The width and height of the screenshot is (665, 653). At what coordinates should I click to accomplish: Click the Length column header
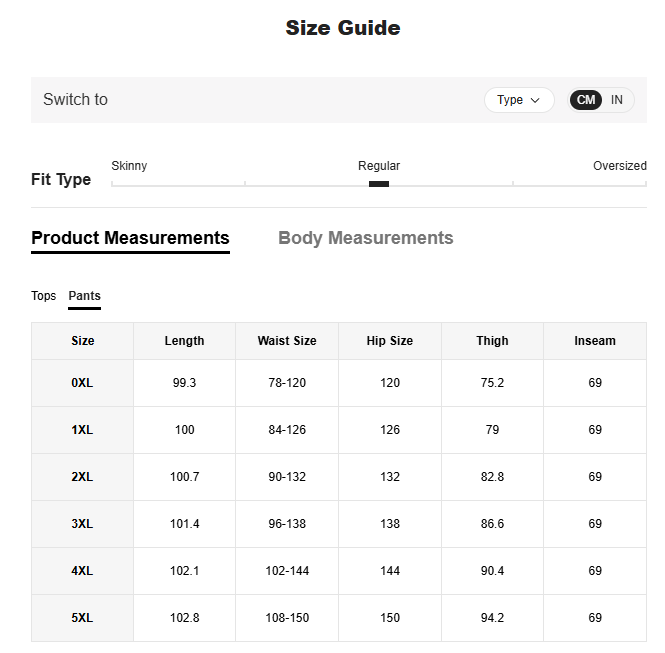(x=184, y=341)
